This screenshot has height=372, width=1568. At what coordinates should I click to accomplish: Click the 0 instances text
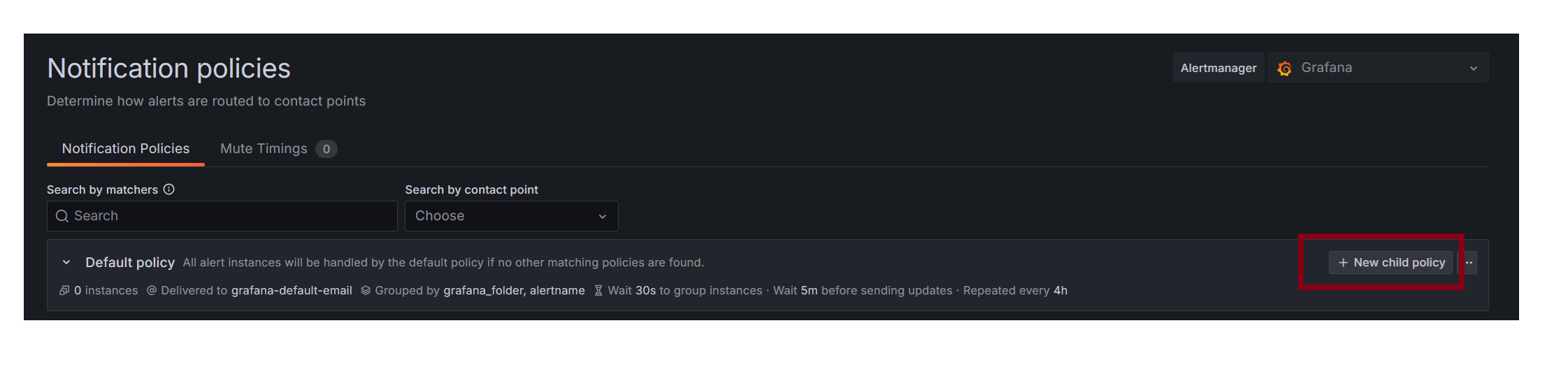(106, 291)
